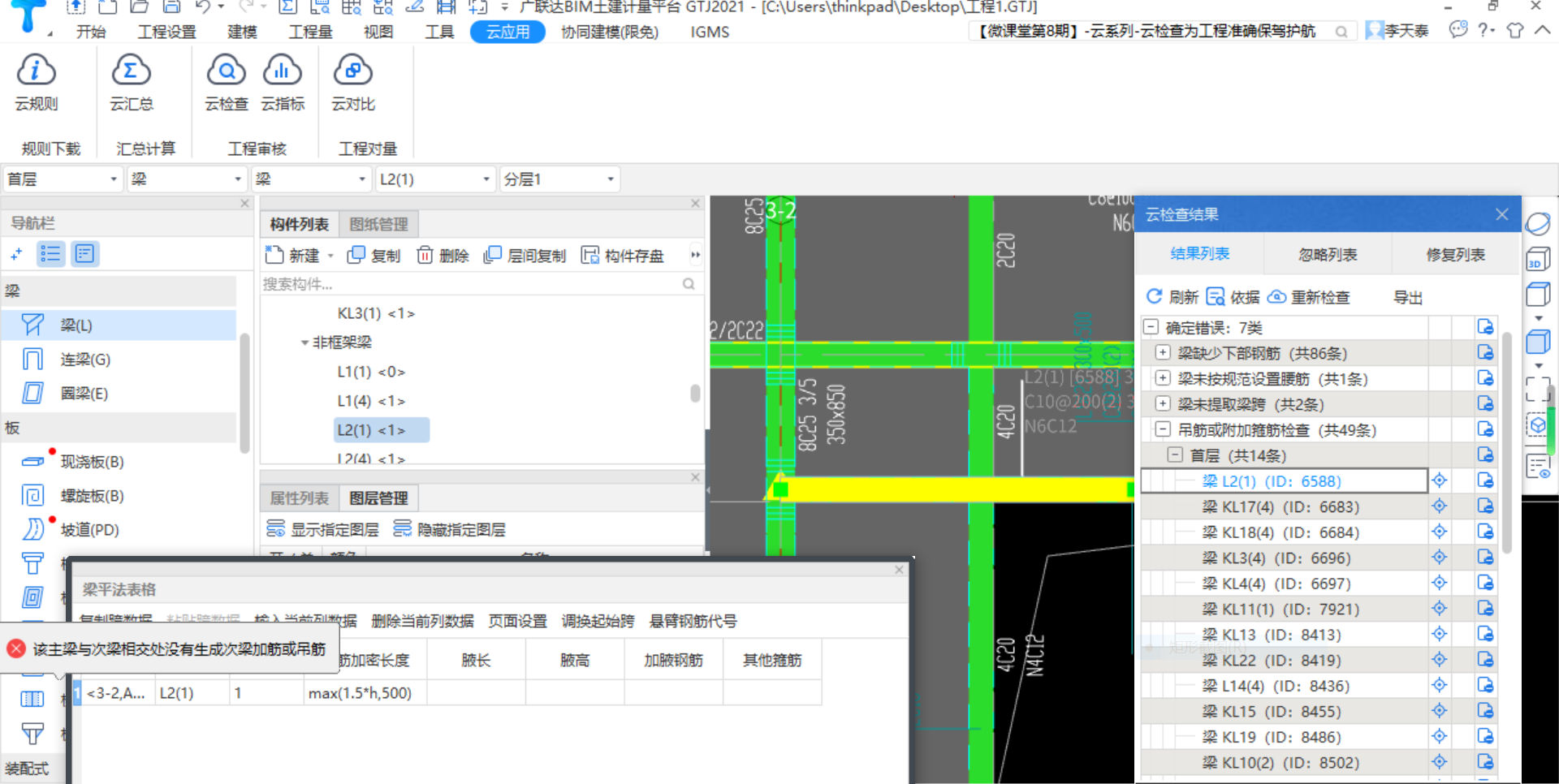Click 构件存盘 save component button

pyautogui.click(x=623, y=256)
